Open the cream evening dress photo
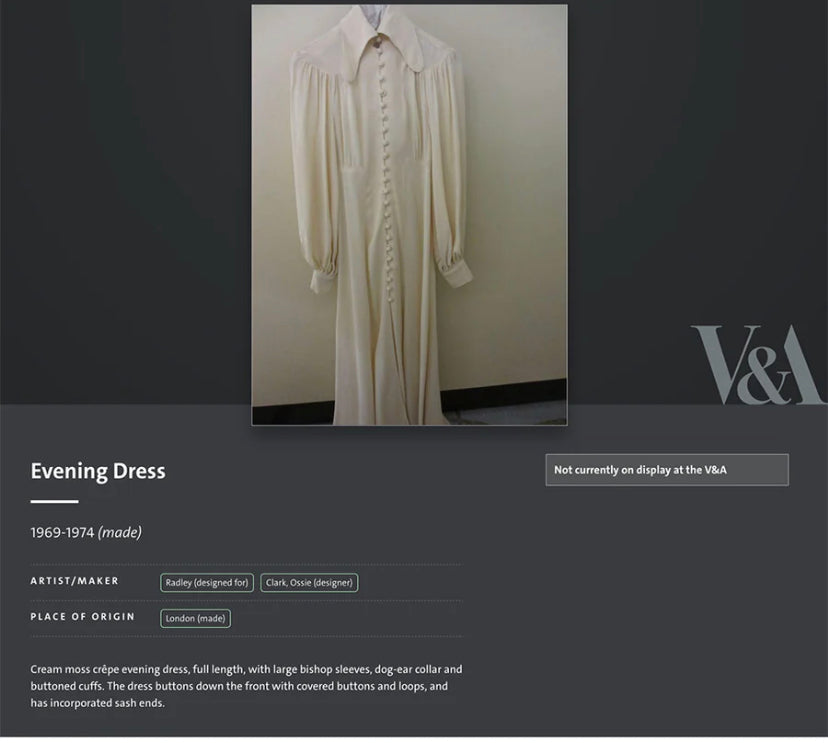Viewport: 828px width, 743px height. pyautogui.click(x=409, y=215)
